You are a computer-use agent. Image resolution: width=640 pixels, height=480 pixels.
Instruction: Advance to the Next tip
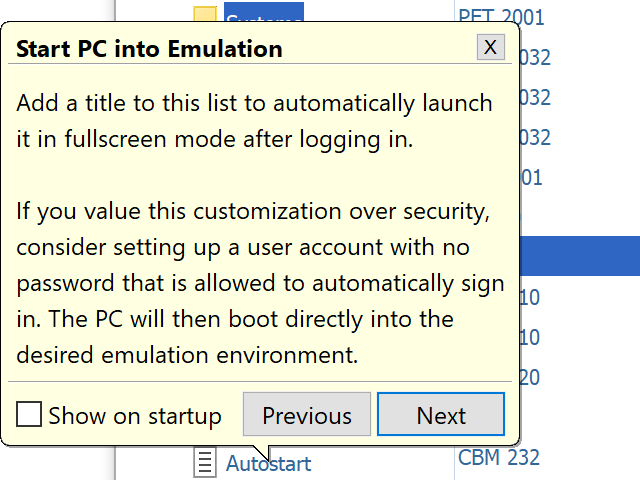441,415
